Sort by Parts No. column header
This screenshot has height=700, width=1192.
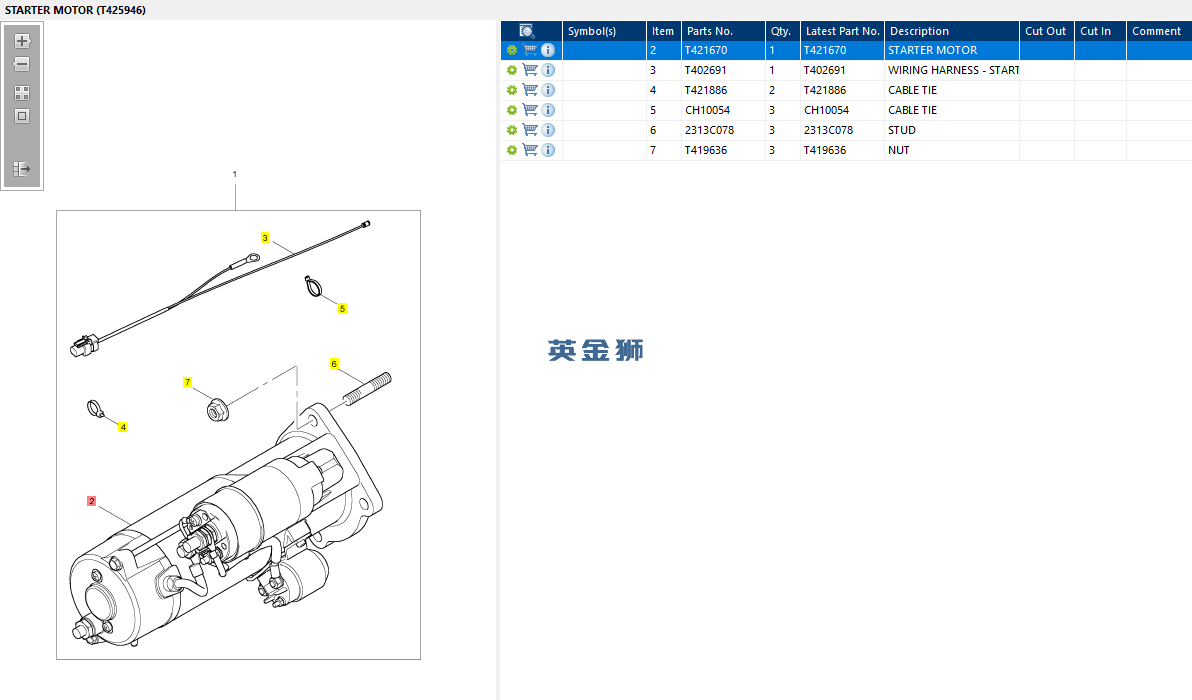click(723, 31)
